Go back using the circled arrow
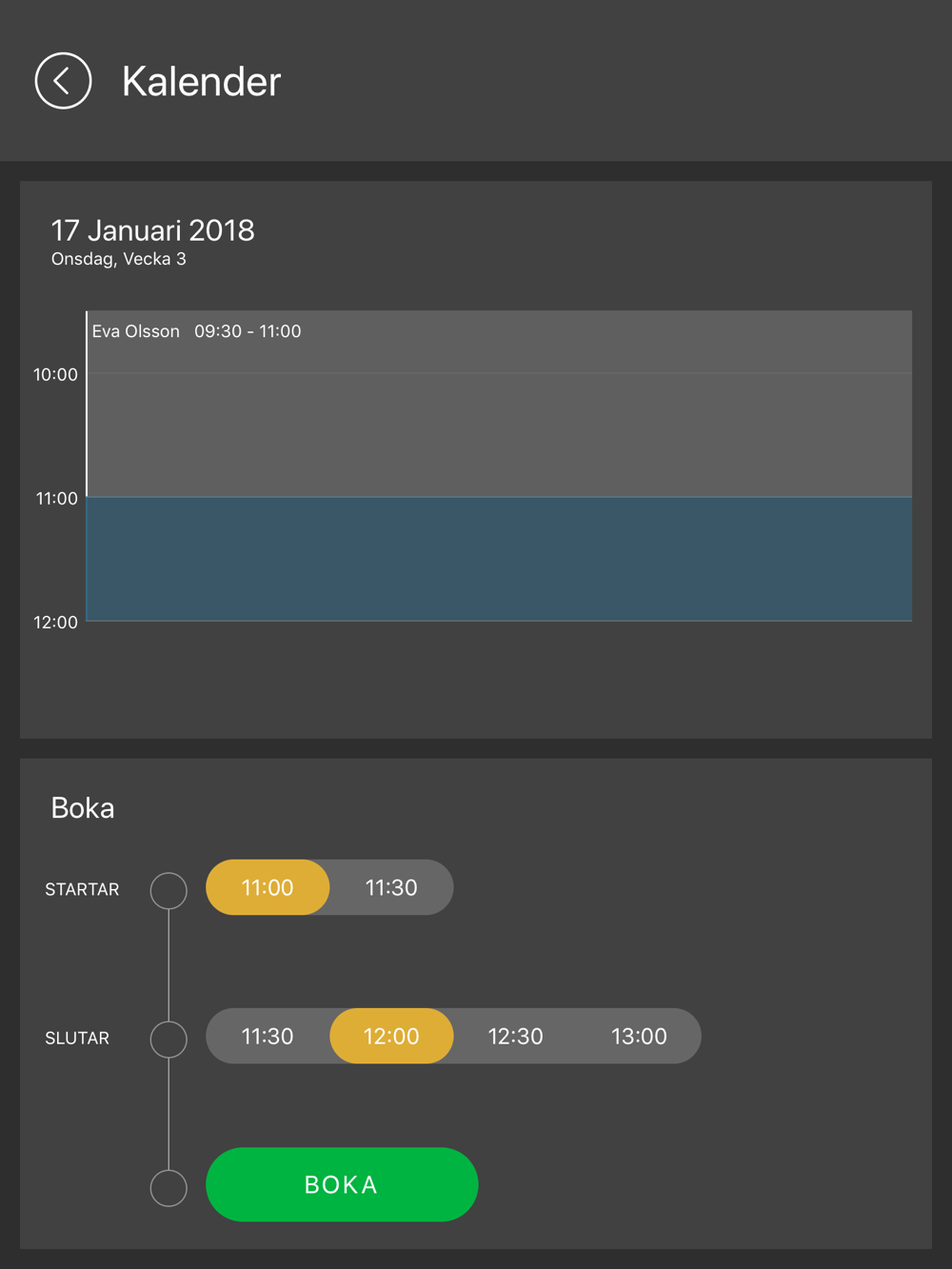Viewport: 952px width, 1269px height. click(x=63, y=81)
